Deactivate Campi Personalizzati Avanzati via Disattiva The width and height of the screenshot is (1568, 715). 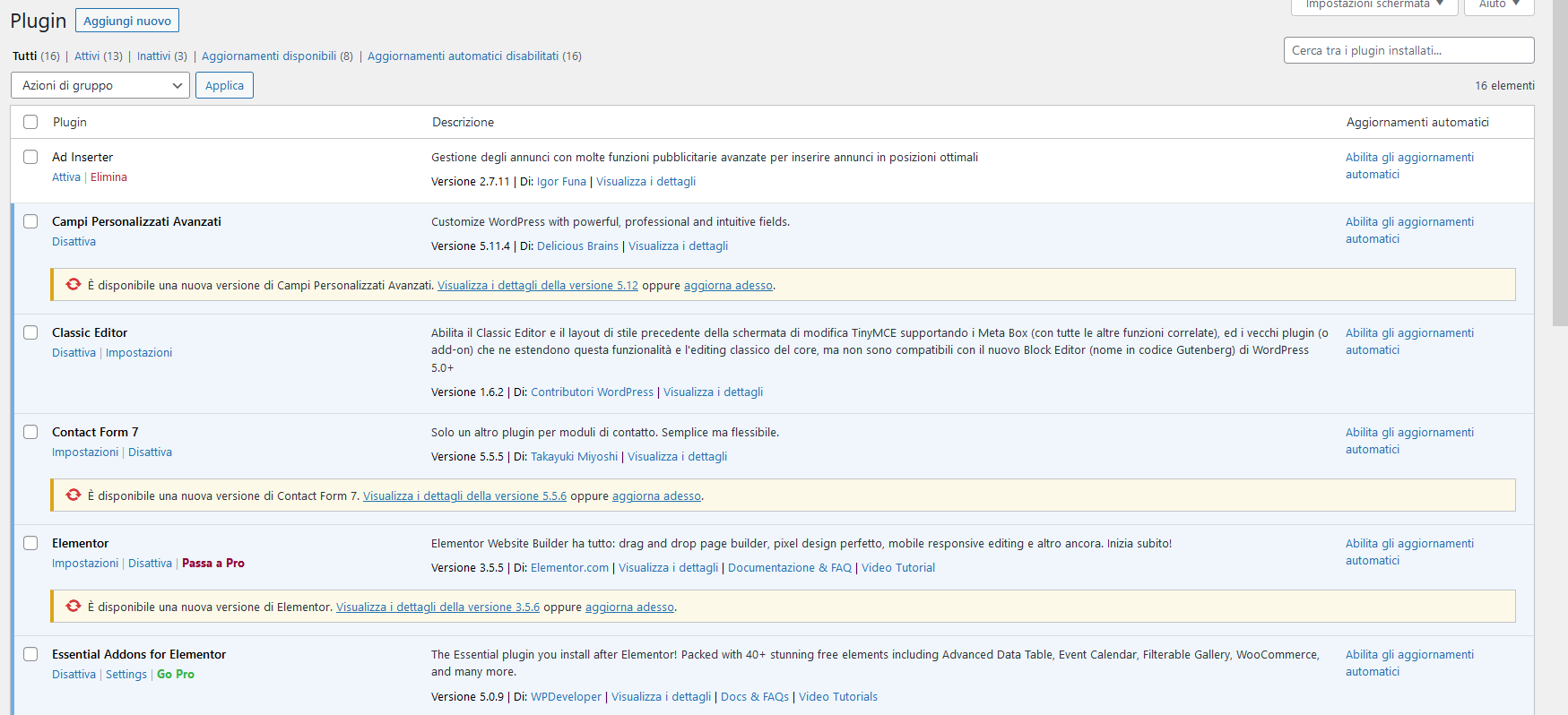74,242
